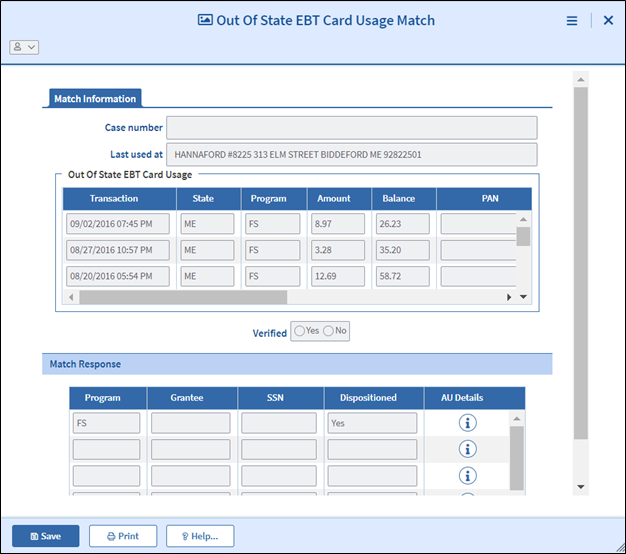Select the No radio for Verified
The image size is (626, 554).
[328, 331]
